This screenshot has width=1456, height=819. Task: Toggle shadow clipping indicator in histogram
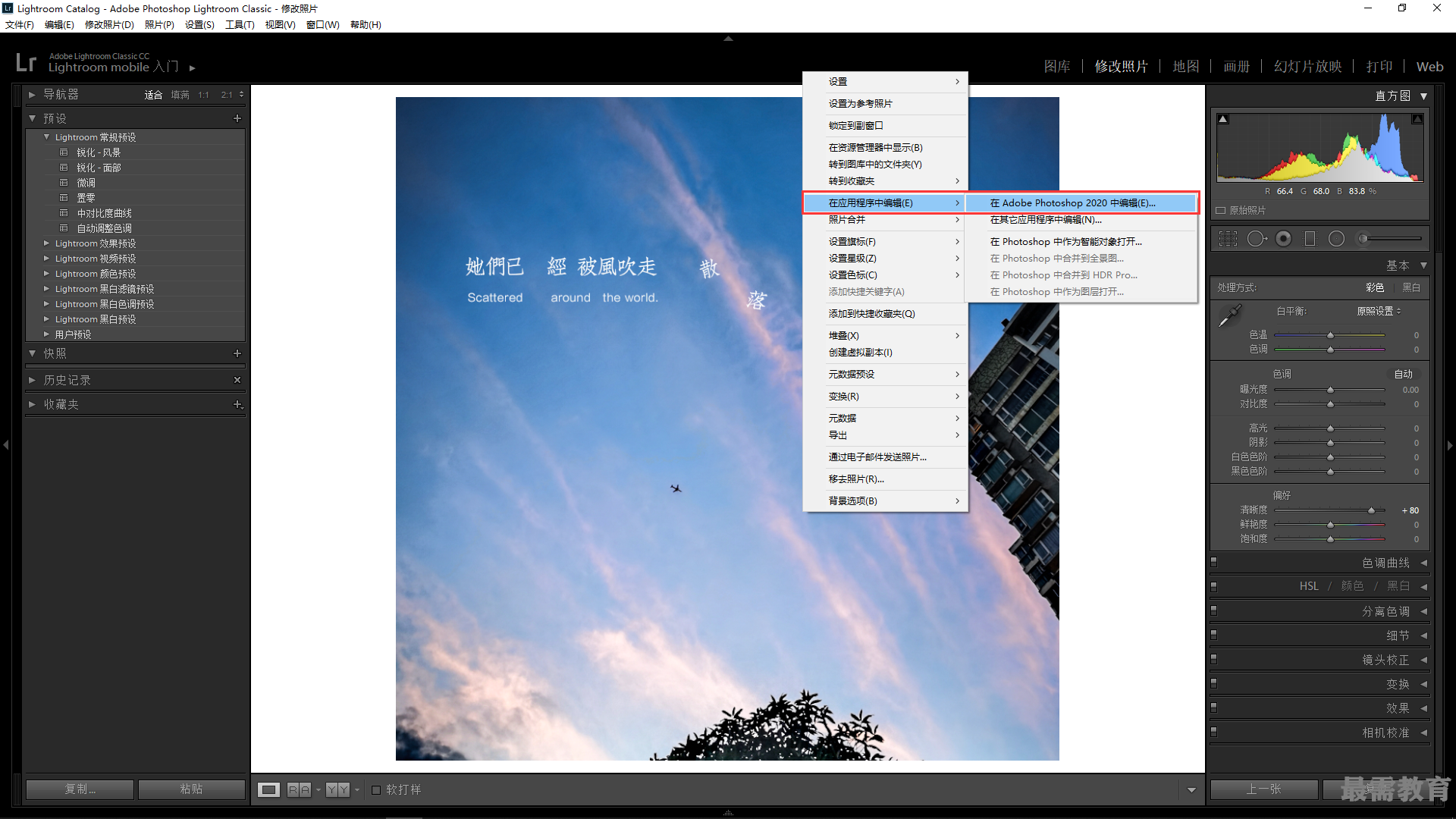tap(1223, 119)
